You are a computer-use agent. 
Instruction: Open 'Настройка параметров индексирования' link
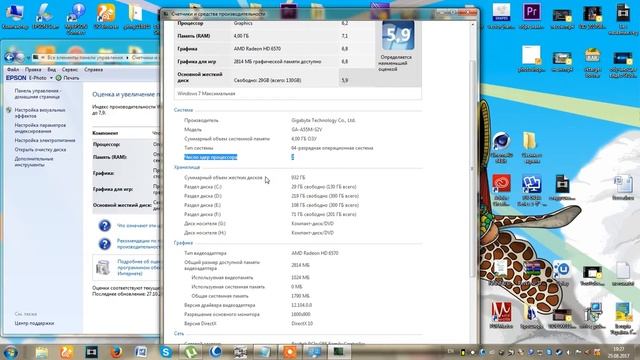[40, 128]
